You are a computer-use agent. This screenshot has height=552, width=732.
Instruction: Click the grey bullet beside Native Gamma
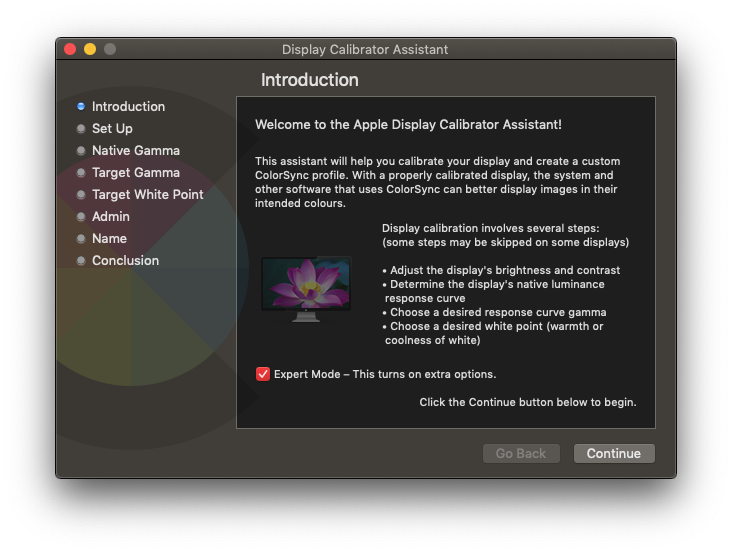[81, 150]
